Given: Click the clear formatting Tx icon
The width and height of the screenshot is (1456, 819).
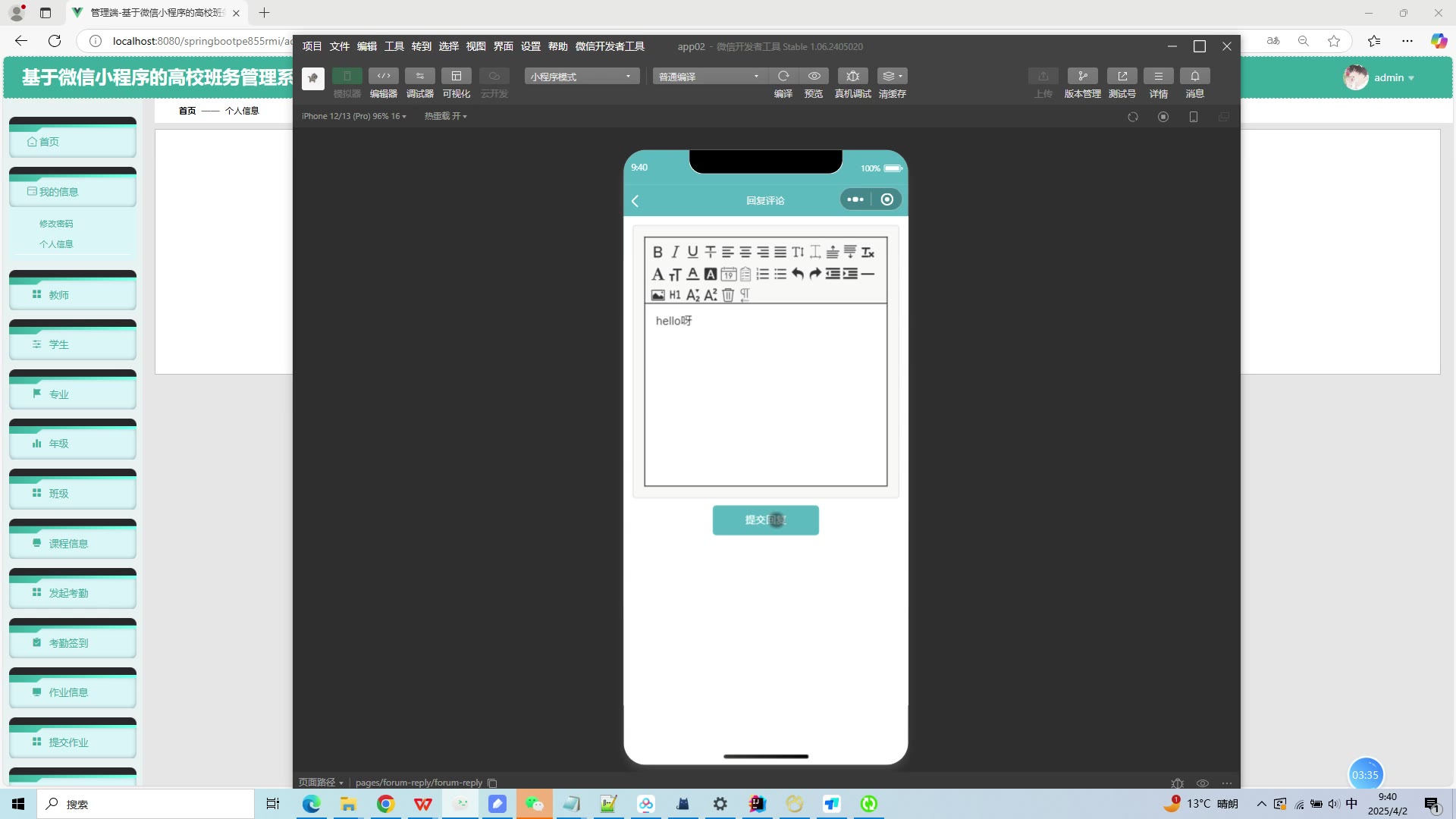Looking at the screenshot, I should [x=868, y=252].
